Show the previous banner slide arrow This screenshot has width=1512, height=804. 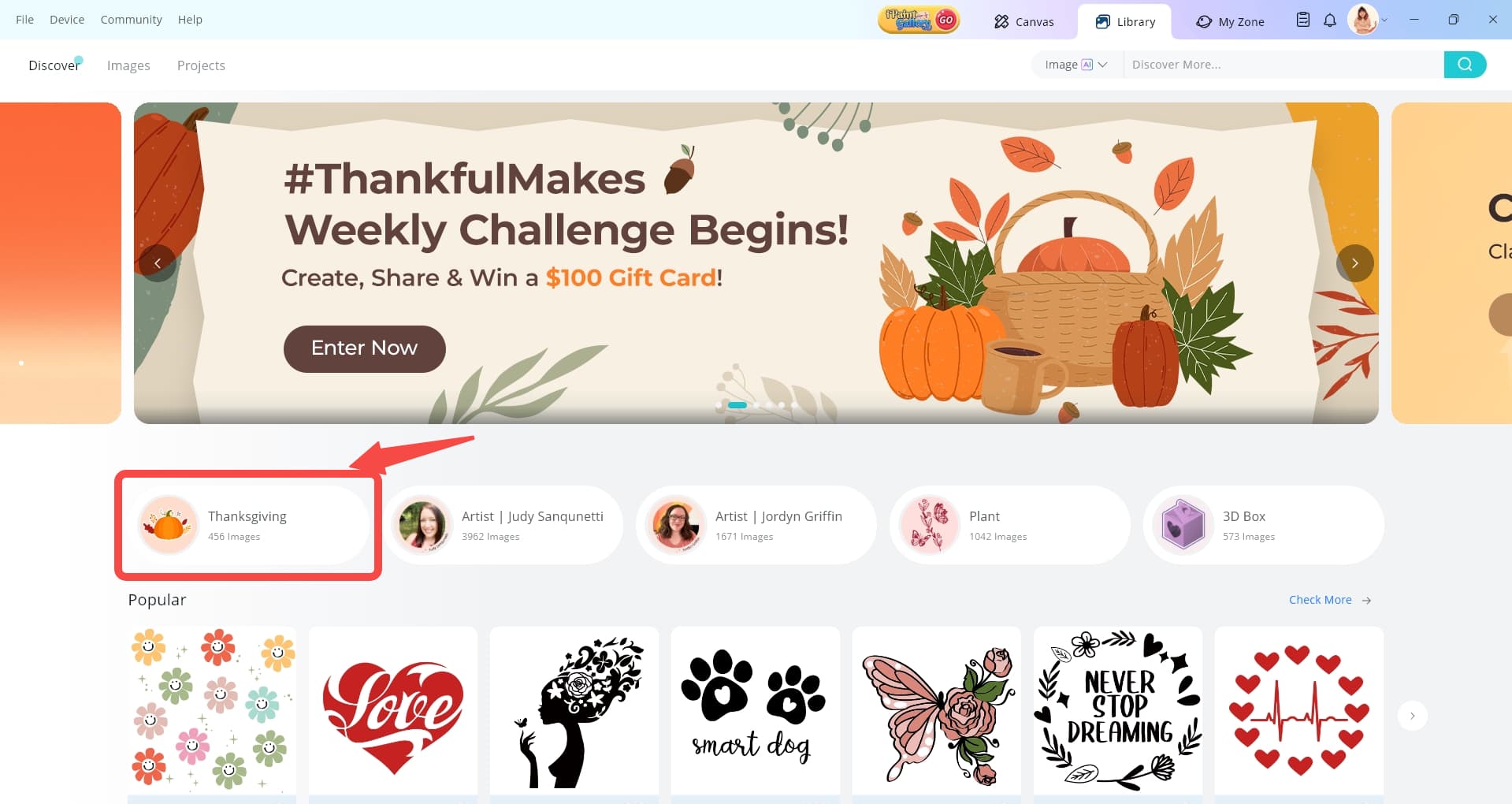pos(158,263)
